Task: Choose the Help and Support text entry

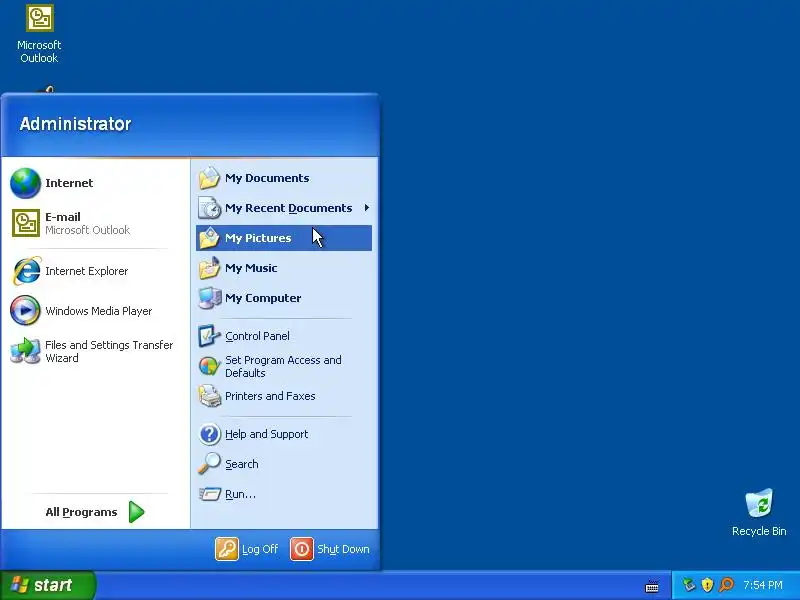Action: pyautogui.click(x=266, y=434)
